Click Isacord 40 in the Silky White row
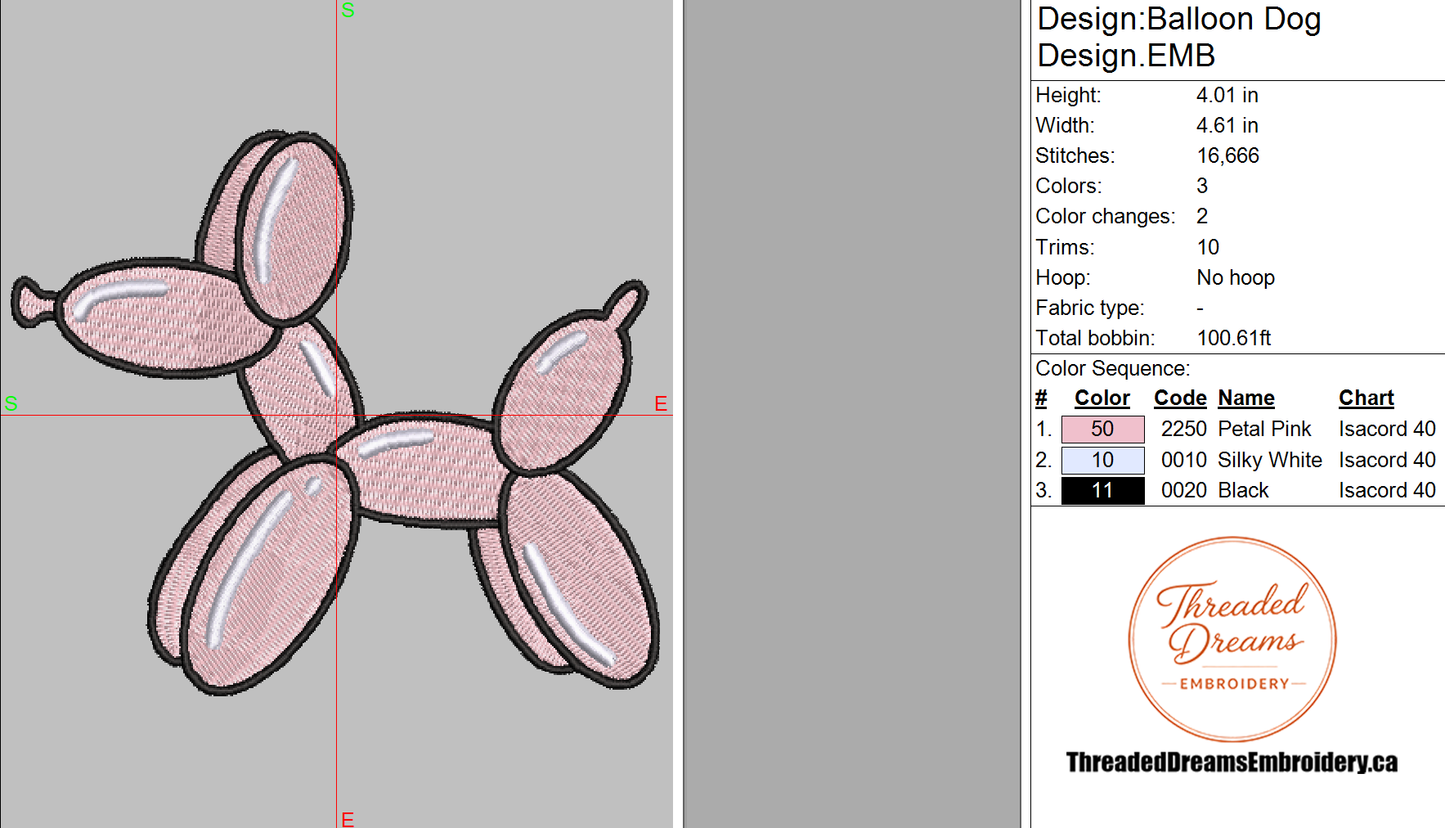This screenshot has height=828, width=1445. click(x=1387, y=460)
